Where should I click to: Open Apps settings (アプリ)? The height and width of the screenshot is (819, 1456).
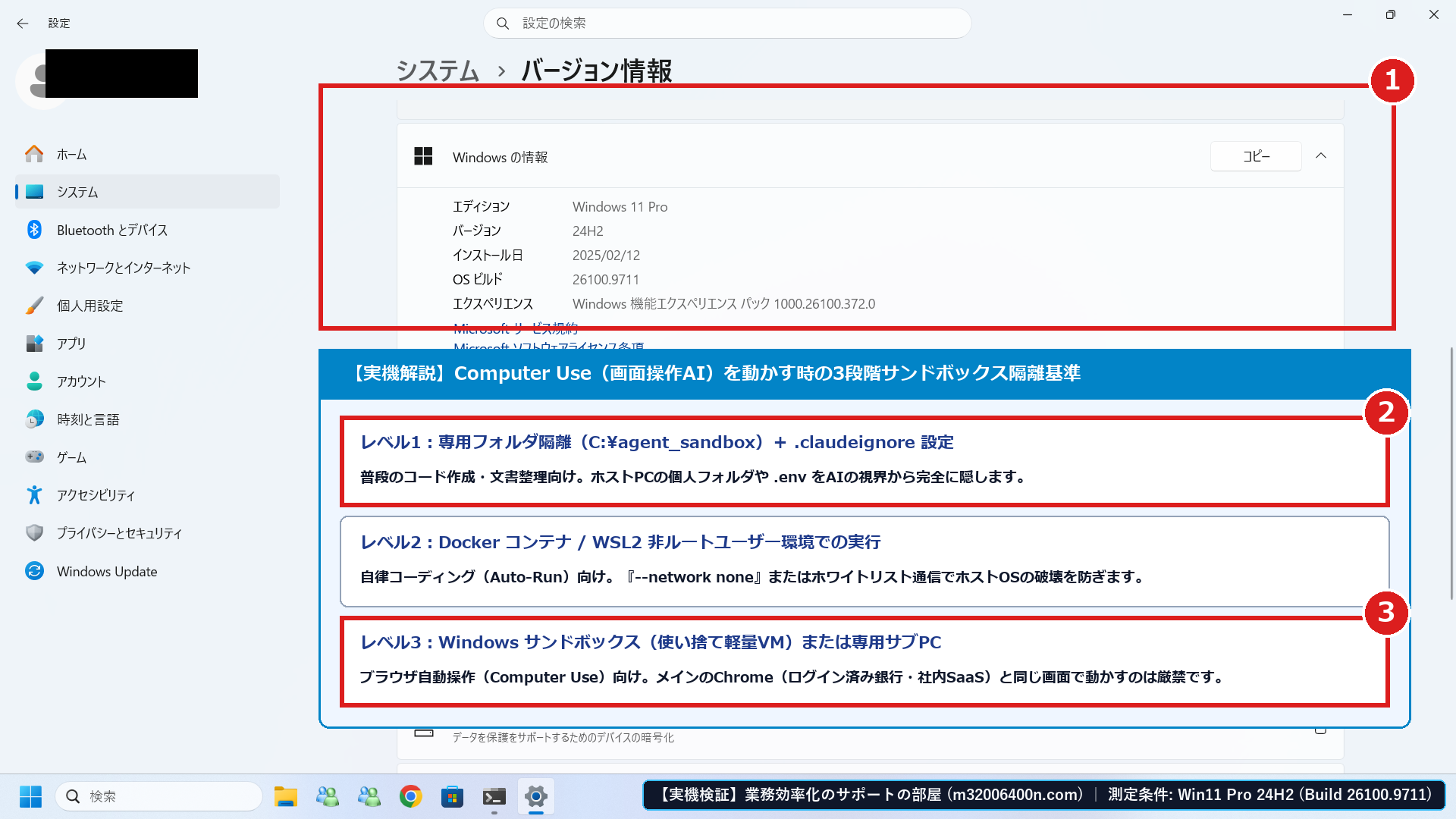(147, 344)
